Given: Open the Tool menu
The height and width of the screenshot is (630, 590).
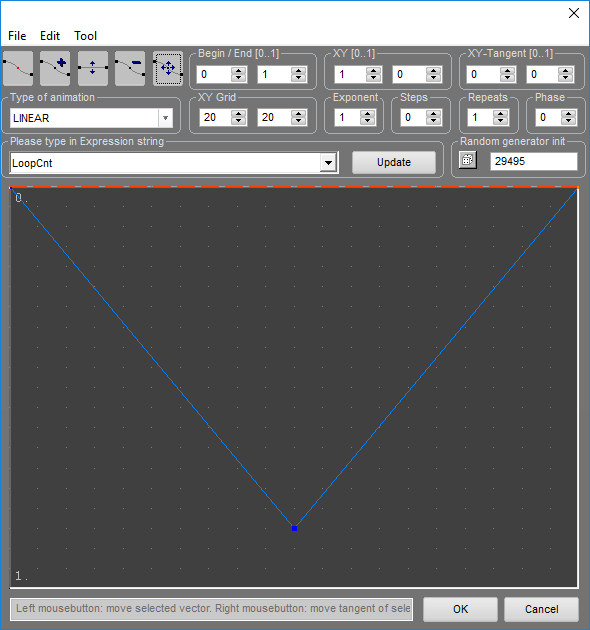Looking at the screenshot, I should coord(85,36).
